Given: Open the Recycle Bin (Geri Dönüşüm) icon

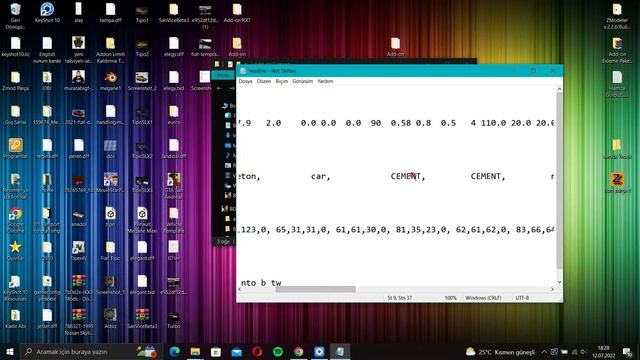Looking at the screenshot, I should click(15, 16).
